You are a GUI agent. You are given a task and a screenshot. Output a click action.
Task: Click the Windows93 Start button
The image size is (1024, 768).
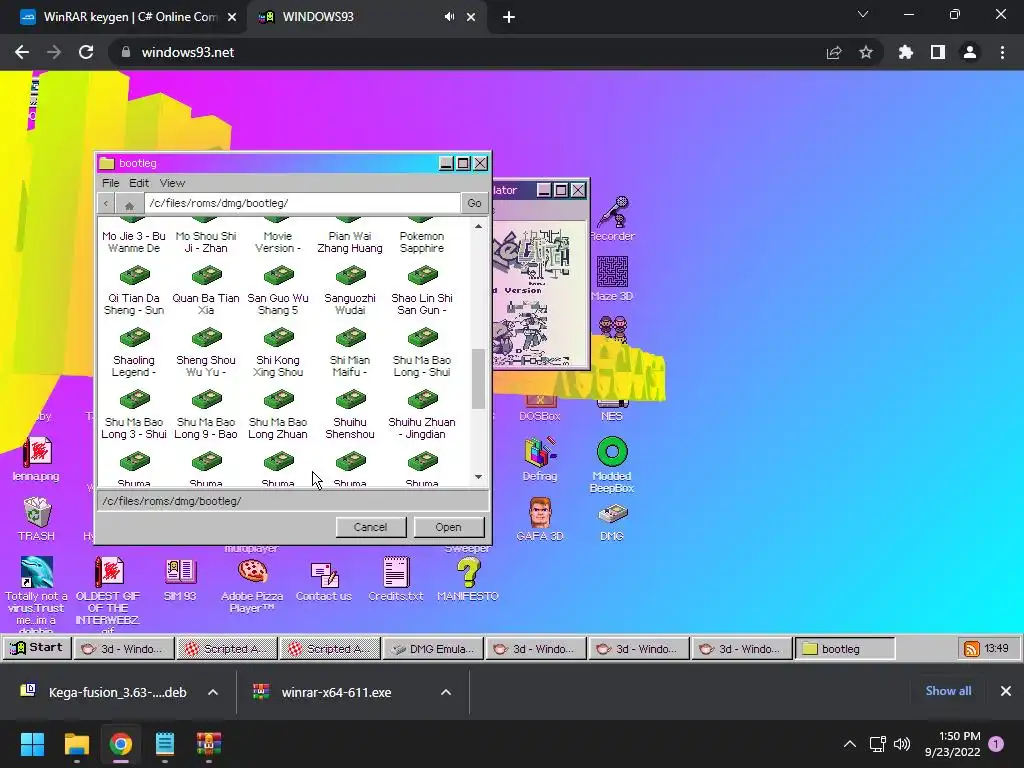click(38, 648)
